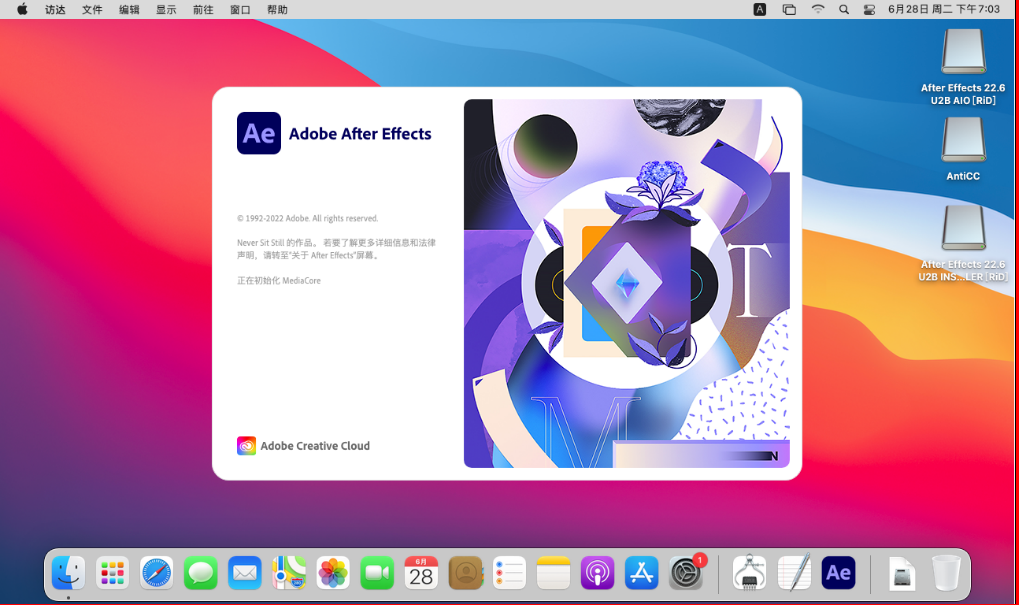
Task: Open the 显示 menu
Action: tap(166, 10)
